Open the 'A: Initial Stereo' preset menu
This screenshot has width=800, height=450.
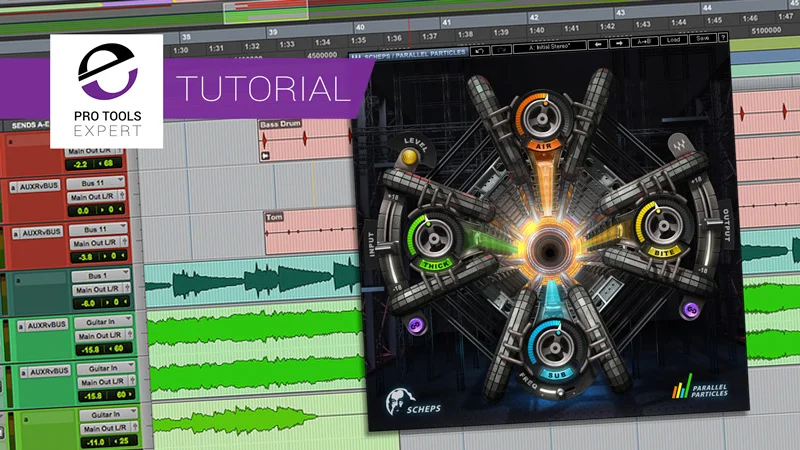point(549,47)
